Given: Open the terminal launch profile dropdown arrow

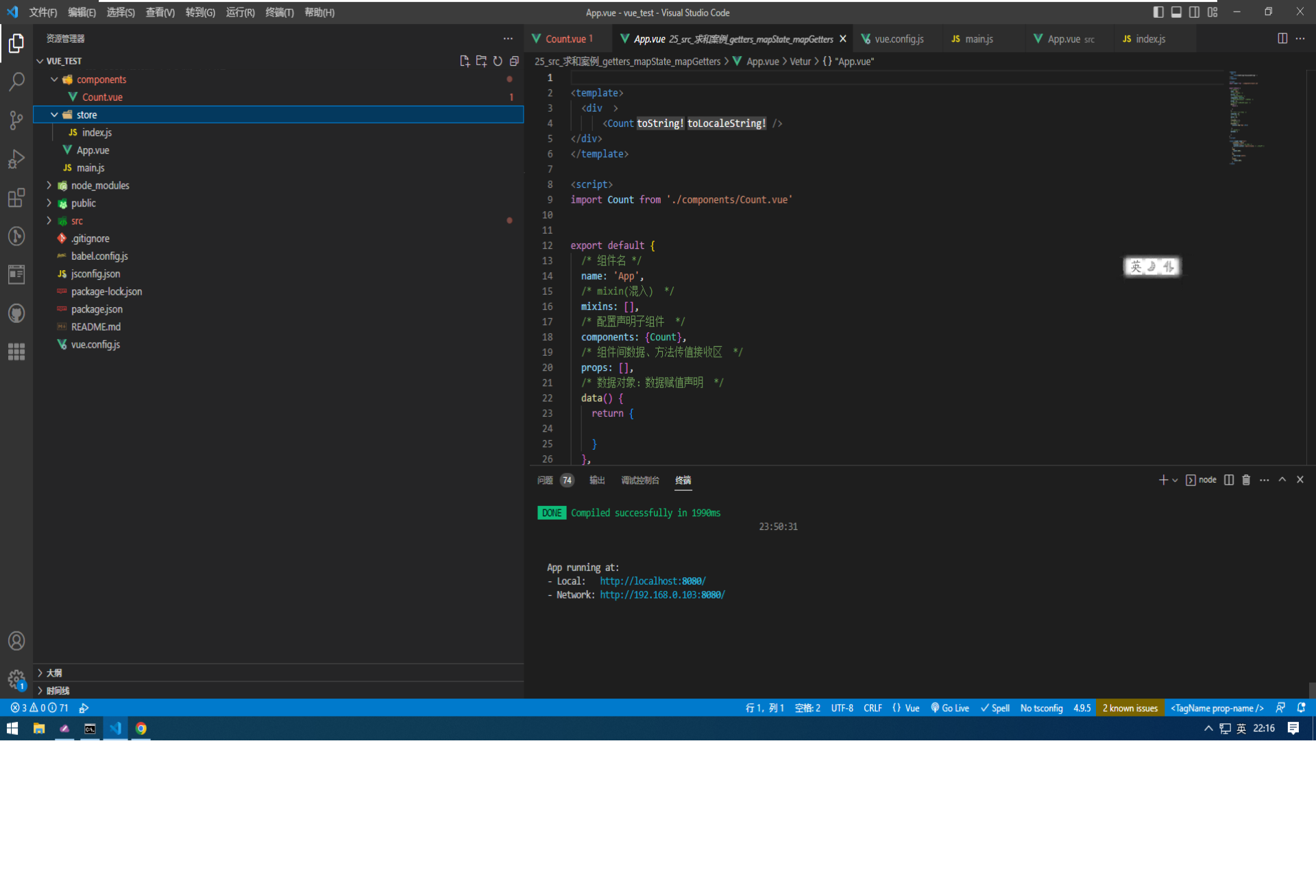Looking at the screenshot, I should pos(1175,480).
